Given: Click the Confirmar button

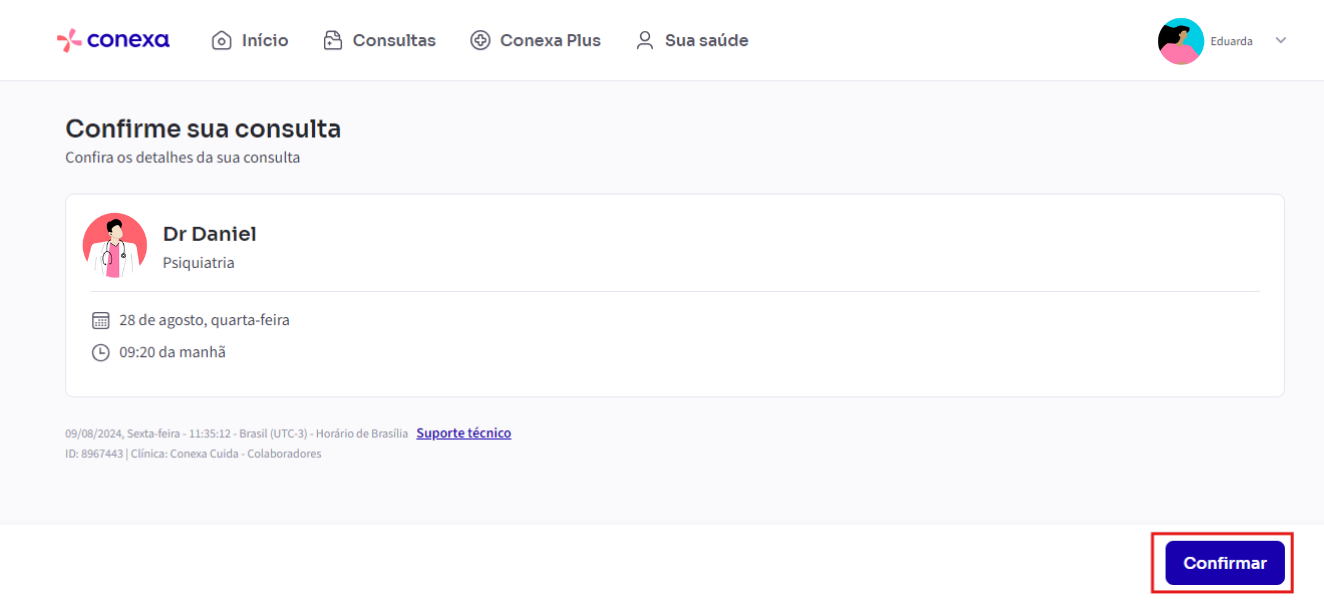Looking at the screenshot, I should pos(1225,563).
